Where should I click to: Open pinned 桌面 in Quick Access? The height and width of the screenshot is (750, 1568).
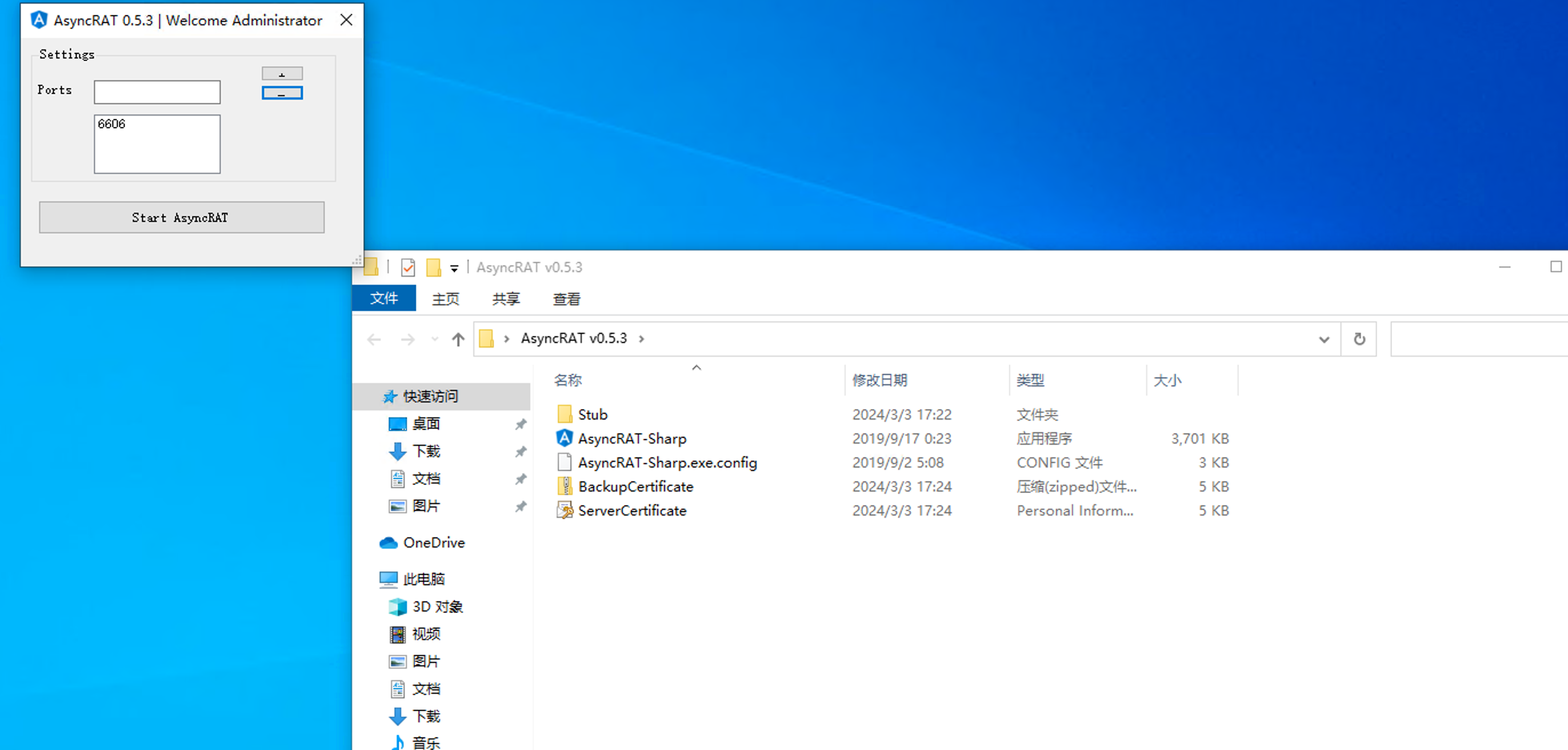pos(426,424)
